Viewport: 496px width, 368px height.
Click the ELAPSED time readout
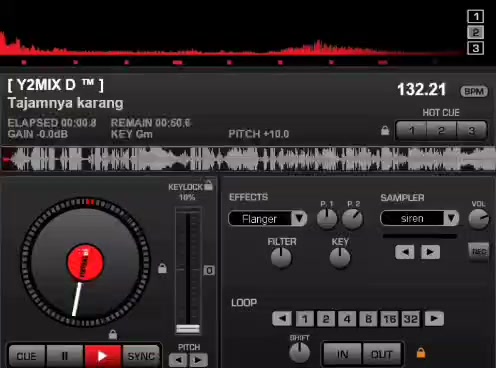tap(52, 123)
